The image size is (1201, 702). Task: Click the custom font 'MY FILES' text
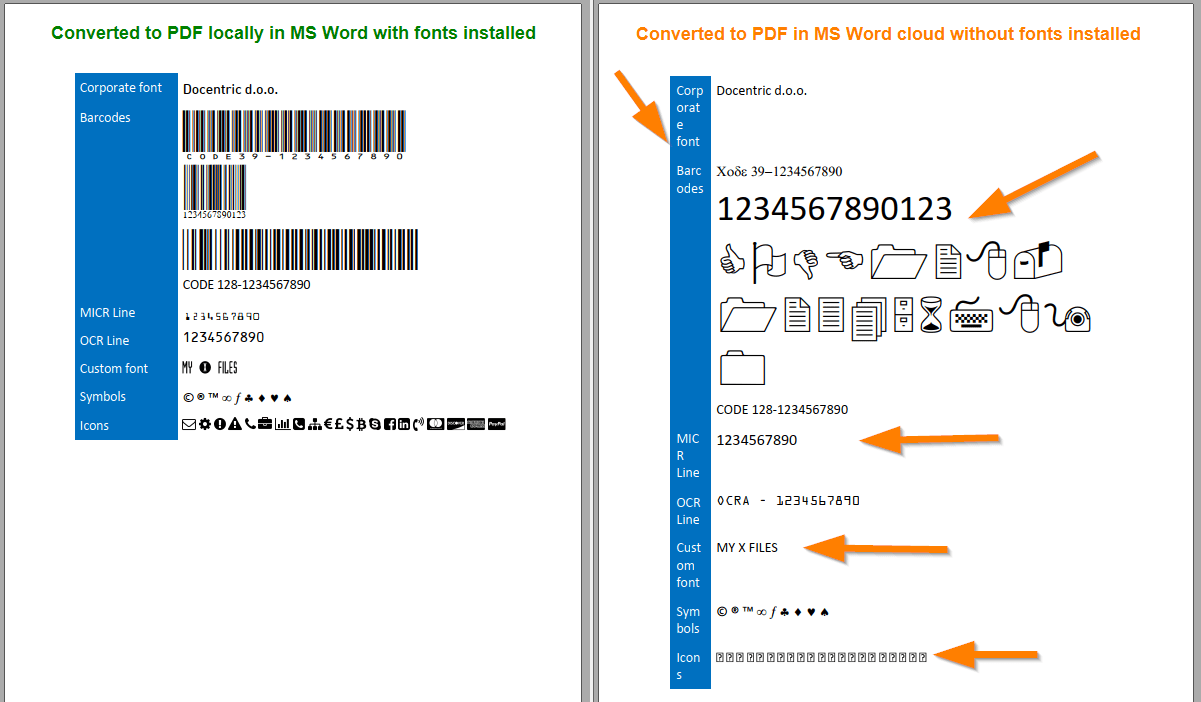coord(210,368)
